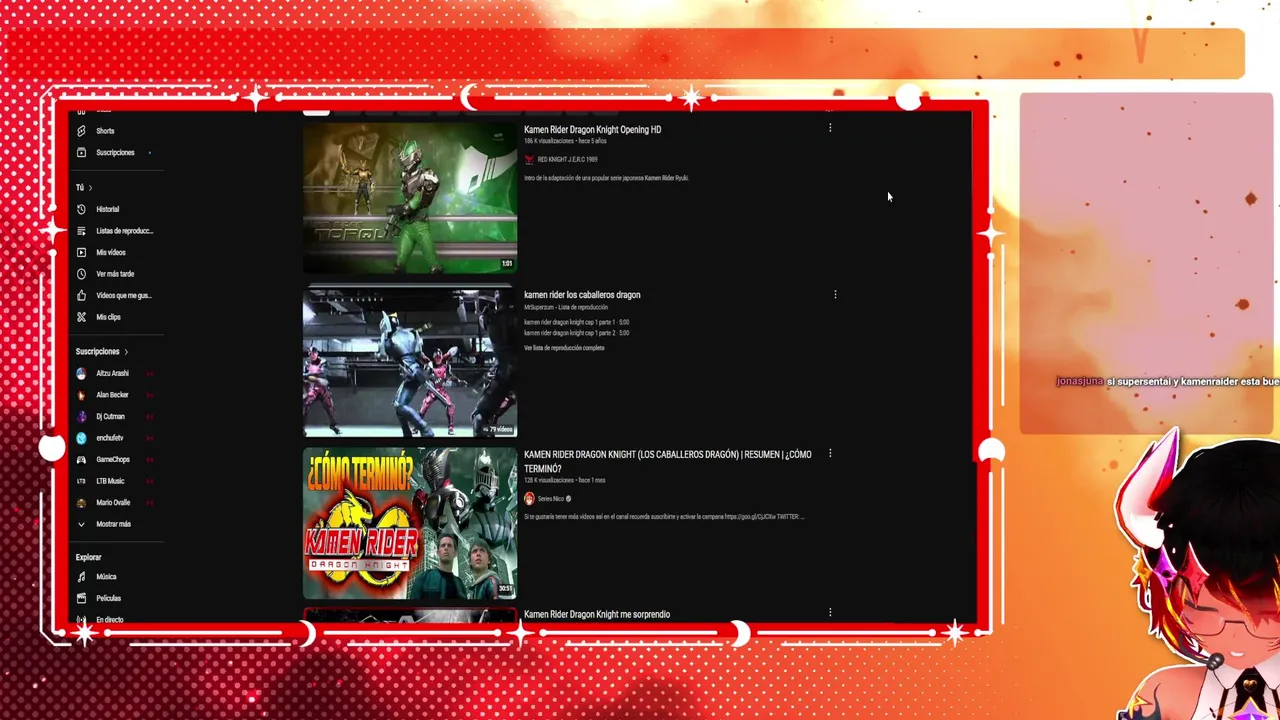This screenshot has width=1280, height=720.
Task: Open RED KNIGHT J.E.R.C 1989 channel name
Action: (567, 159)
